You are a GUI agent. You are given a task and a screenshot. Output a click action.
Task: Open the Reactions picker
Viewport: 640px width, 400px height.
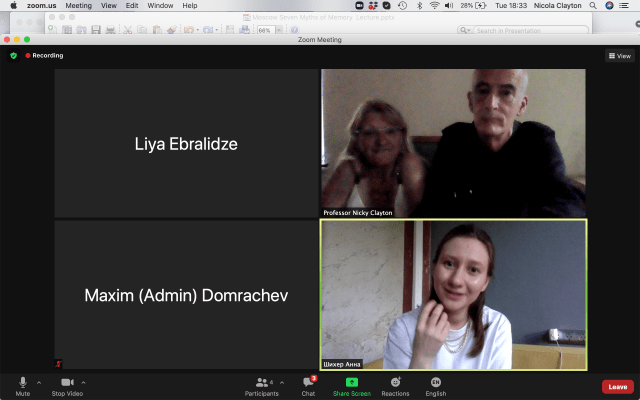click(395, 383)
